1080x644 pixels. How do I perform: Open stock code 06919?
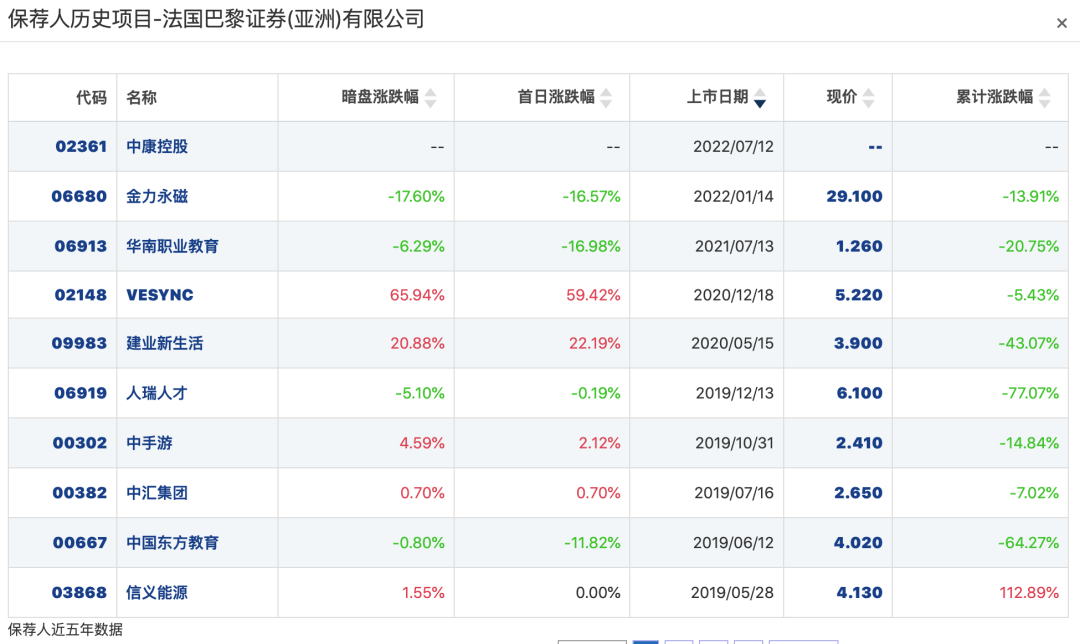81,393
